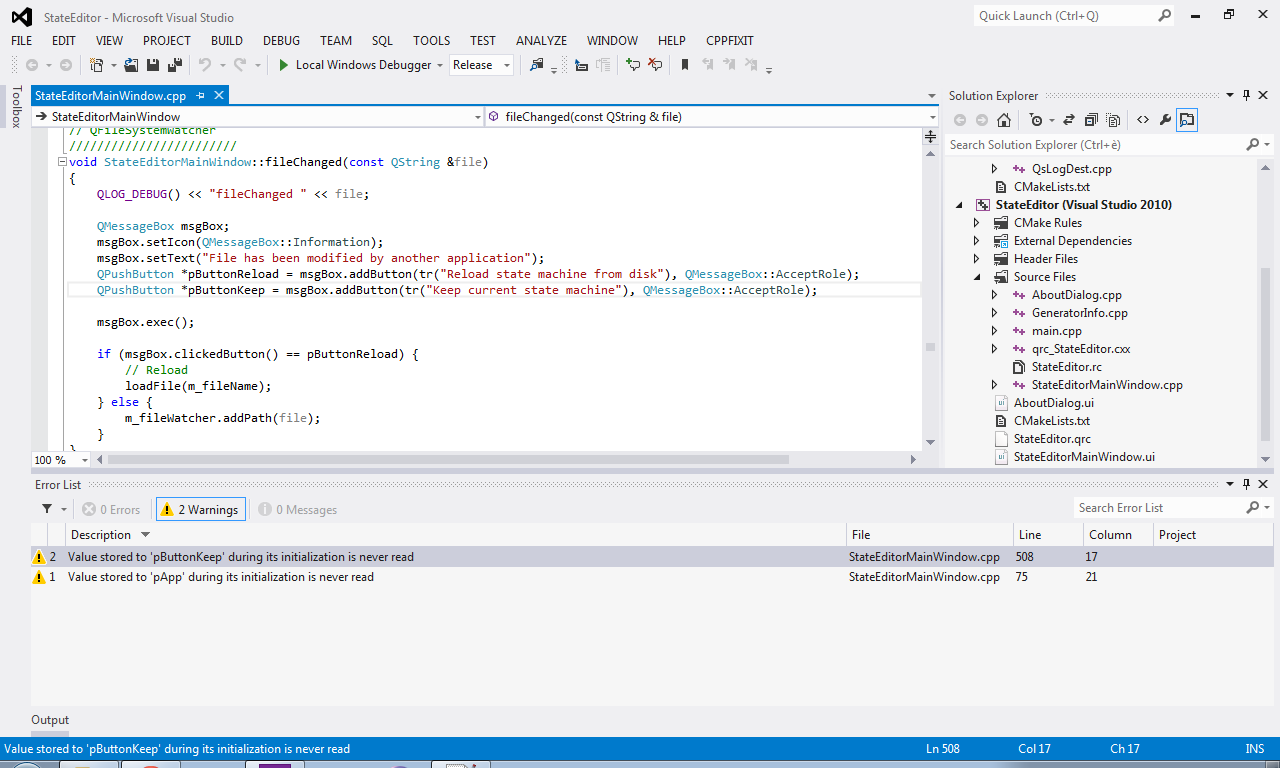Viewport: 1280px width, 768px height.
Task: Expand the External Dependencies folder
Action: coord(977,241)
